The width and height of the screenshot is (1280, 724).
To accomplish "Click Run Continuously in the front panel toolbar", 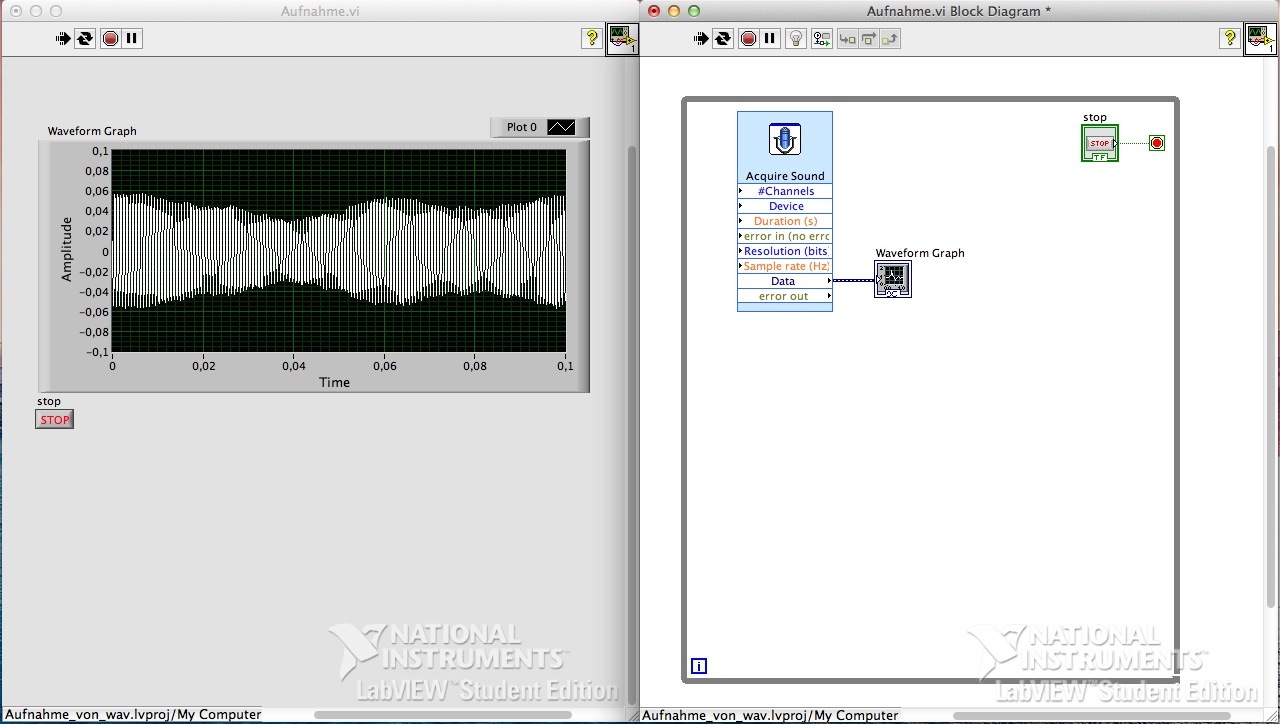I will [x=85, y=39].
